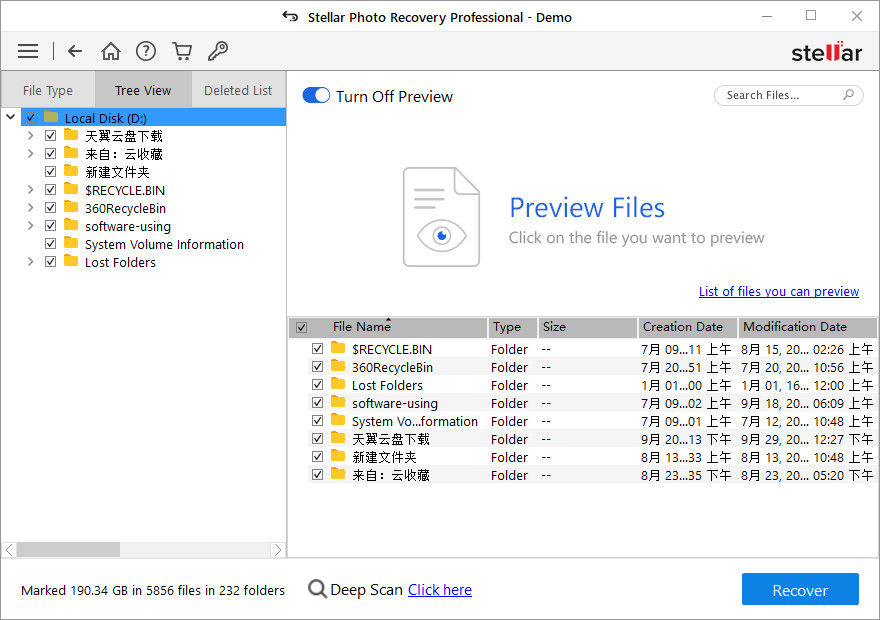Select the 新建文件夹 folder in tree
The image size is (880, 620).
click(x=117, y=172)
